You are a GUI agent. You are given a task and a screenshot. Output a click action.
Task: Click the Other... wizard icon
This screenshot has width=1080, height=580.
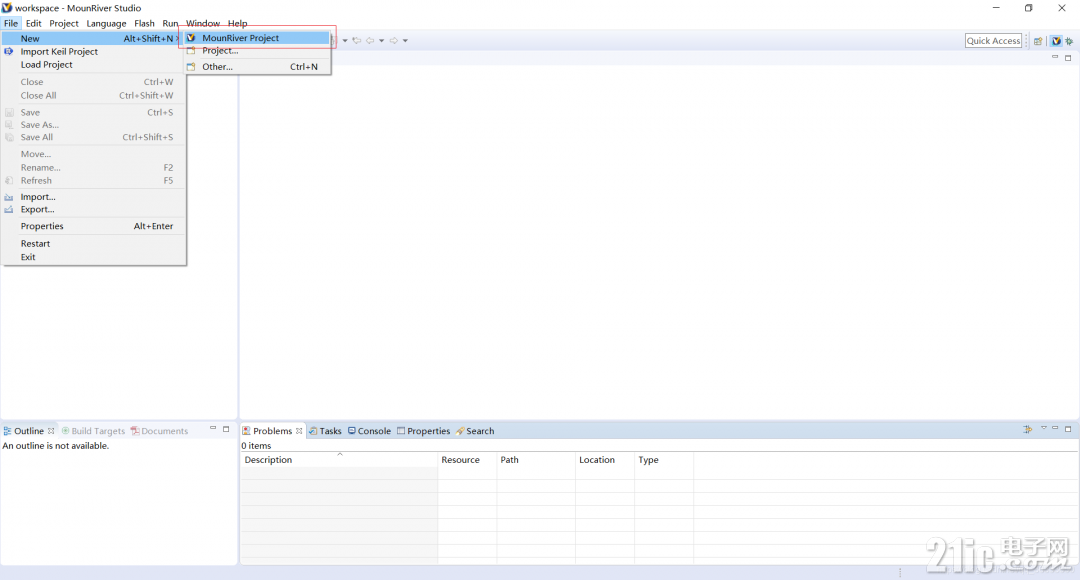191,67
